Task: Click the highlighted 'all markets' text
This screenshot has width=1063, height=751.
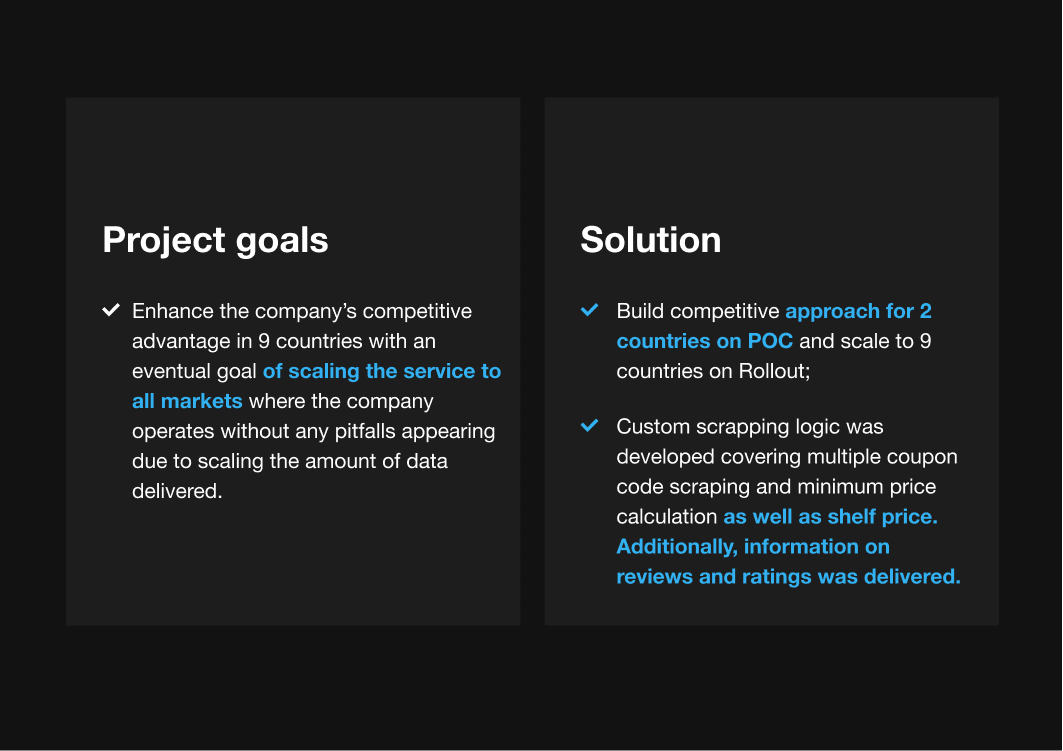Action: 187,401
